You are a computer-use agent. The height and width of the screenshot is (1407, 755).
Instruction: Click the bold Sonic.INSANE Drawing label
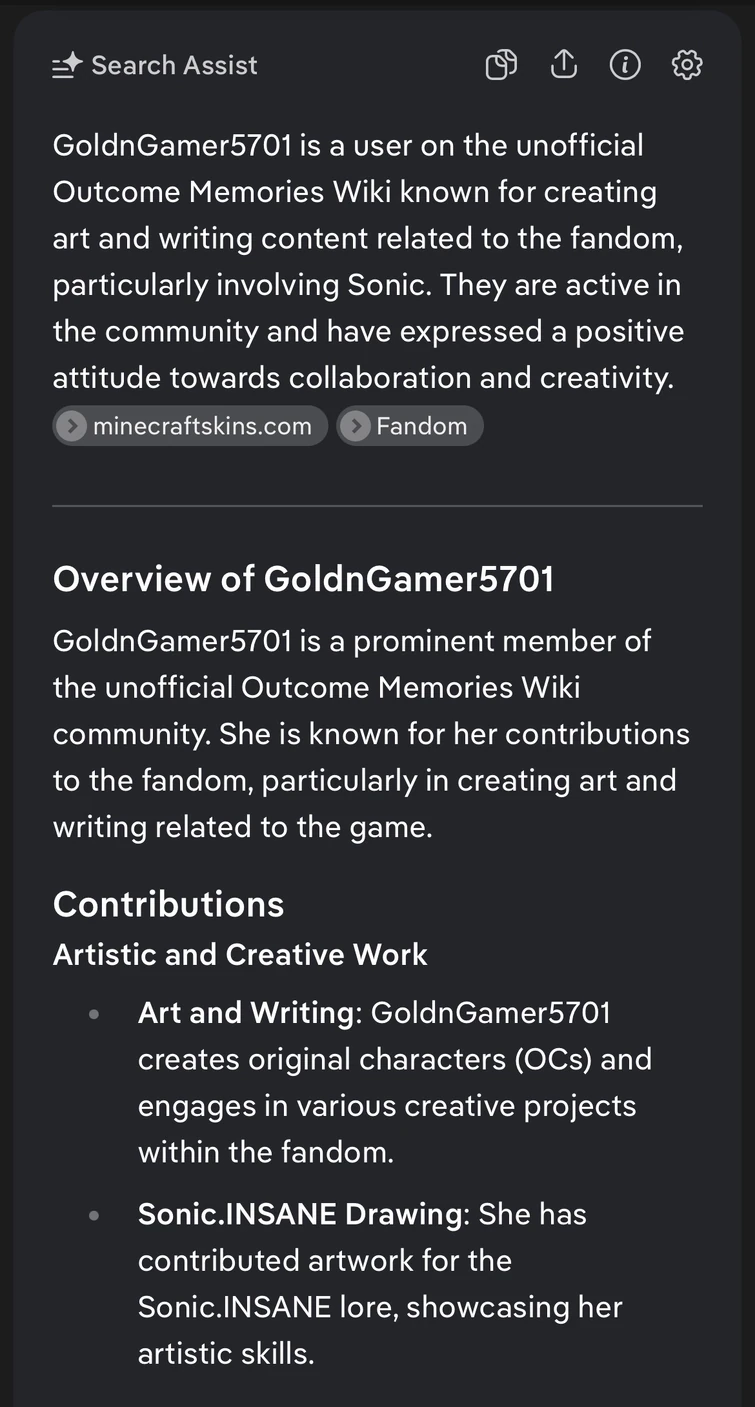[302, 1214]
